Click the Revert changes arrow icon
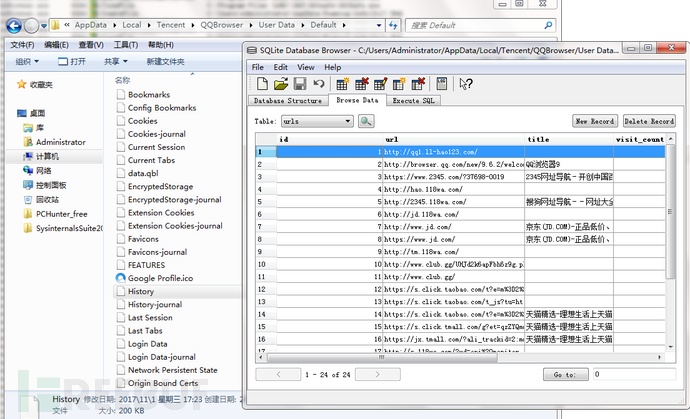 click(317, 84)
